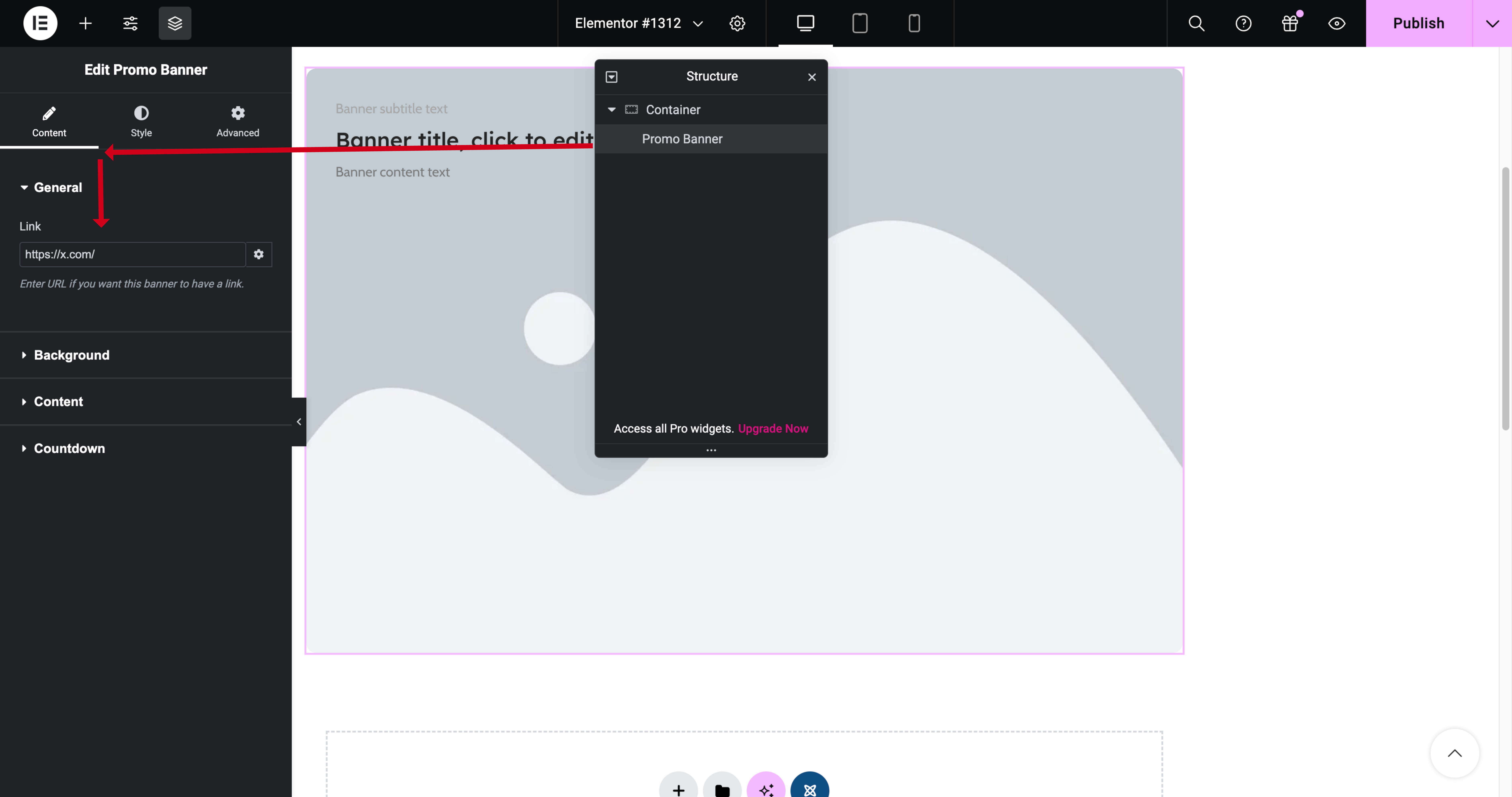Select Promo Banner in Structure panel
This screenshot has width=1512, height=797.
[x=711, y=139]
